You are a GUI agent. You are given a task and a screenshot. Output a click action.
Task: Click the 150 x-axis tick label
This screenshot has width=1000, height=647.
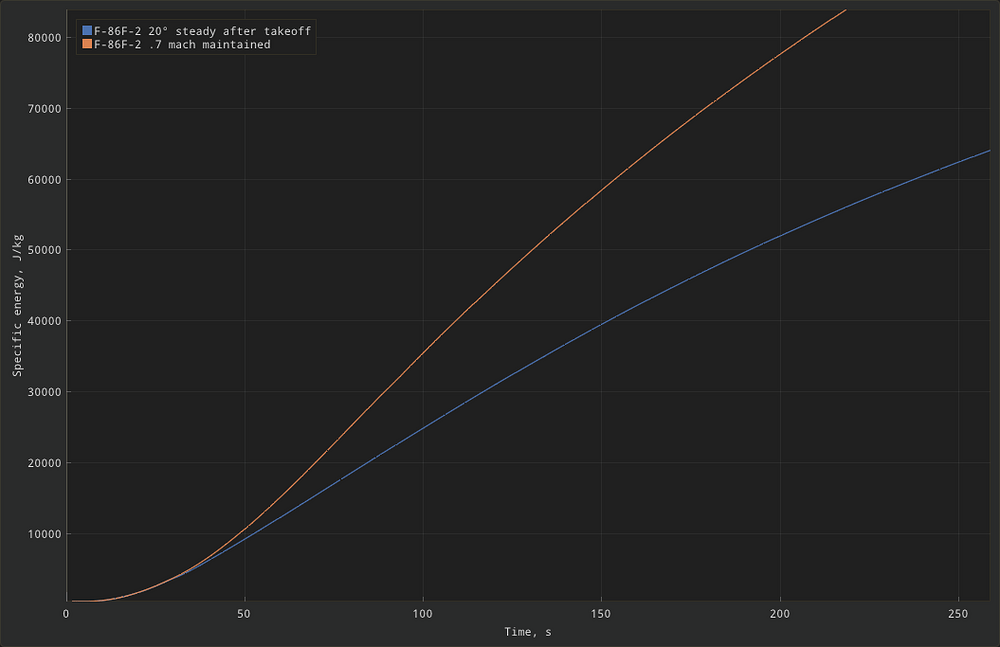[601, 614]
